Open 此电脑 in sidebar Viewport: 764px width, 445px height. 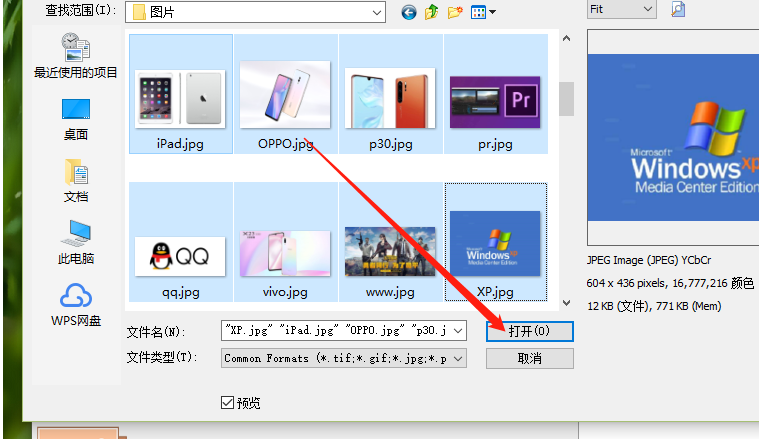pos(76,242)
